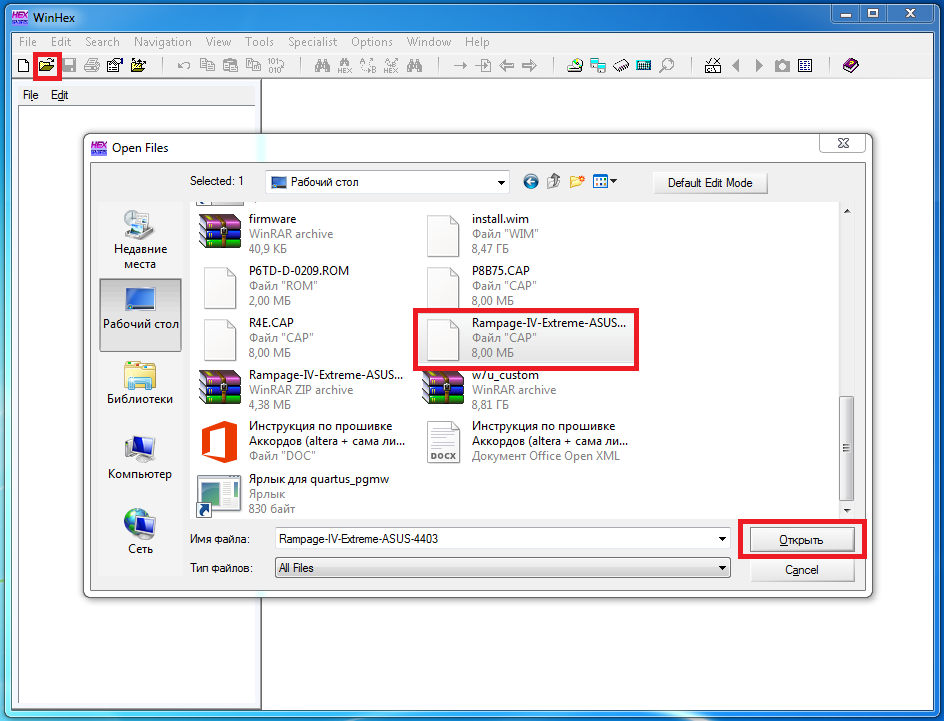Image resolution: width=944 pixels, height=721 pixels.
Task: Click the Replace Text A-to-B icon
Action: click(368, 66)
